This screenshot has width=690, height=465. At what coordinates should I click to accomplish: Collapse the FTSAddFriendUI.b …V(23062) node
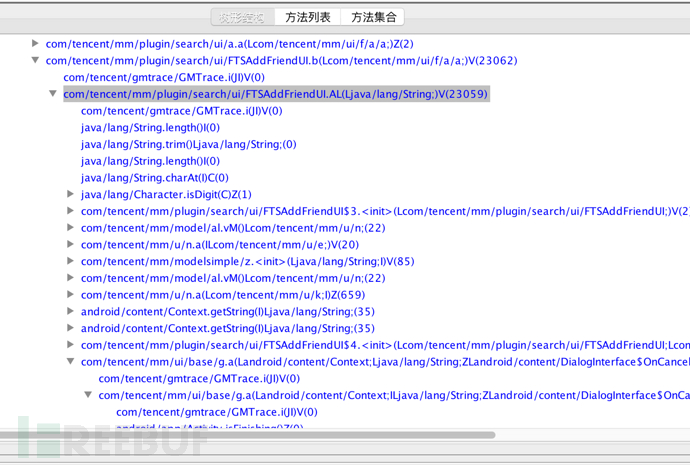(x=35, y=60)
